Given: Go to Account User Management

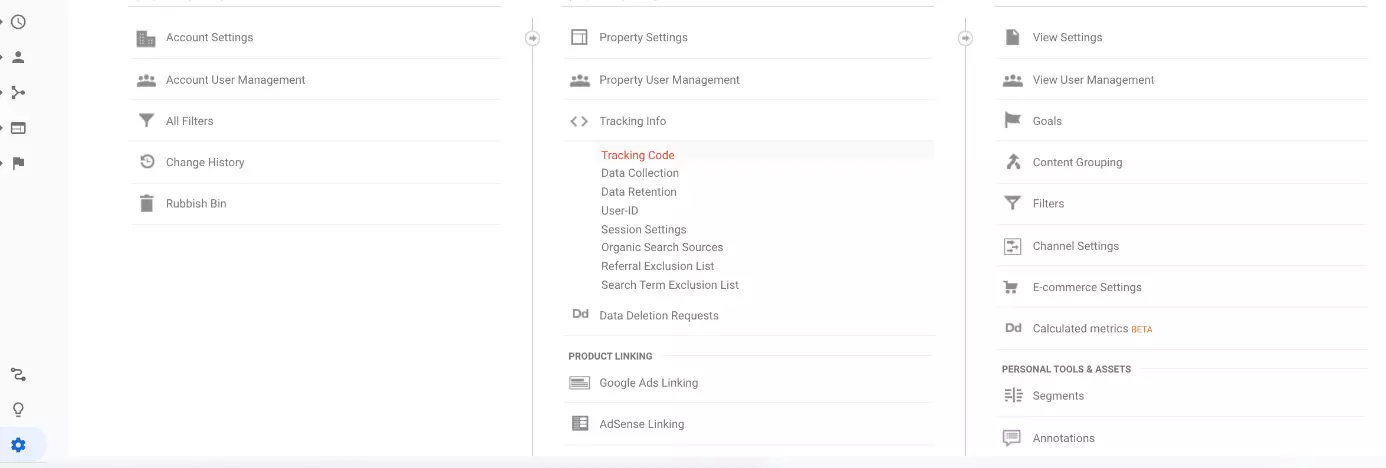Looking at the screenshot, I should (236, 80).
